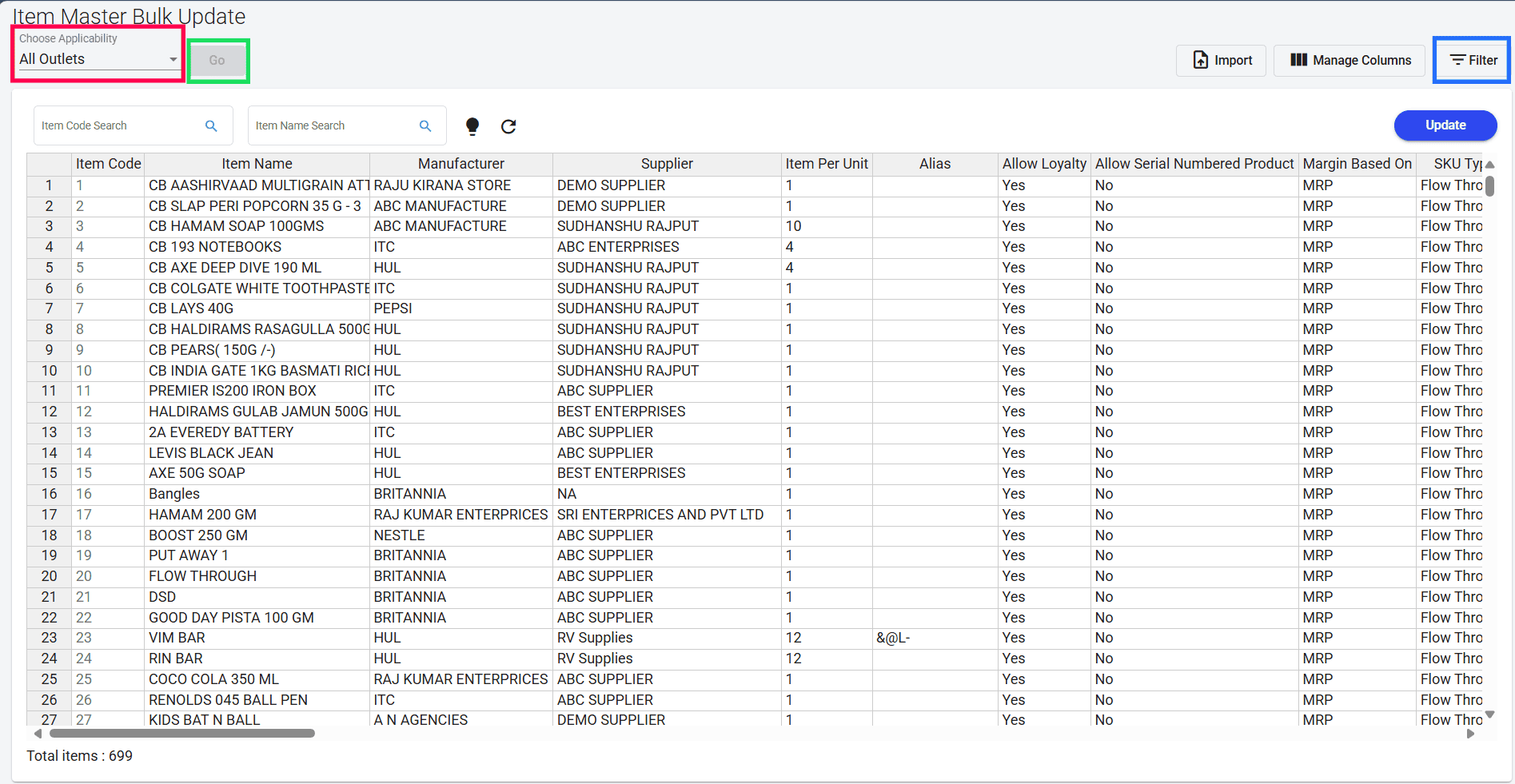The width and height of the screenshot is (1515, 784).
Task: Click the Allow Serial Numbered Product header
Action: (x=1194, y=164)
